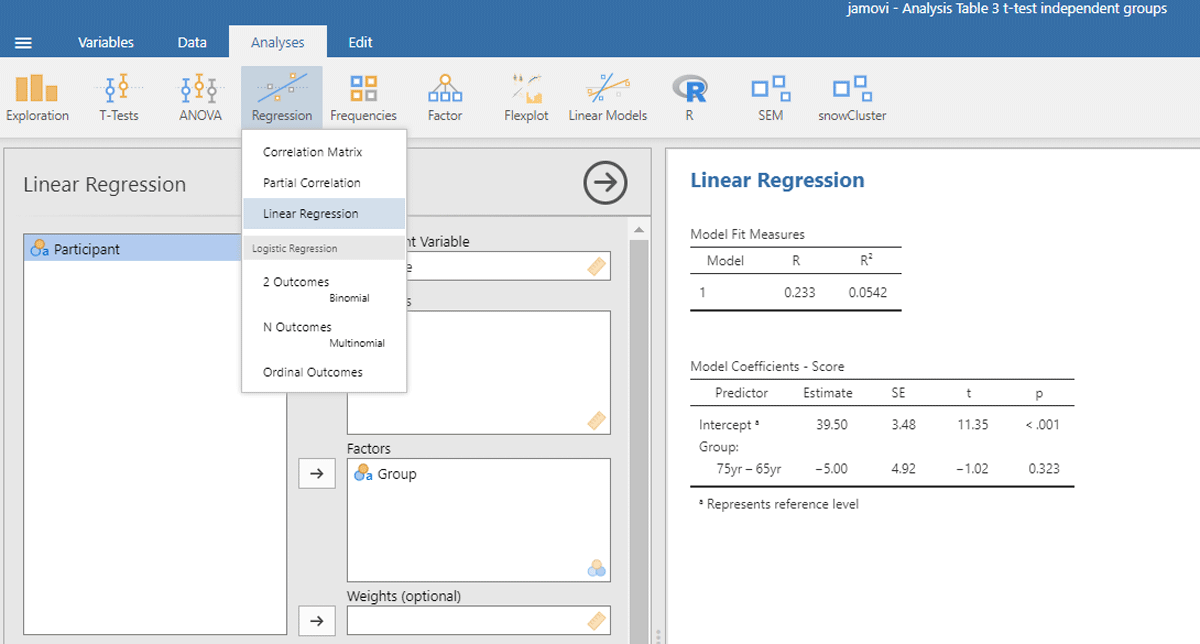Screen dimensions: 1200x644
Task: Choose Partial Correlation menu entry
Action: click(x=311, y=183)
